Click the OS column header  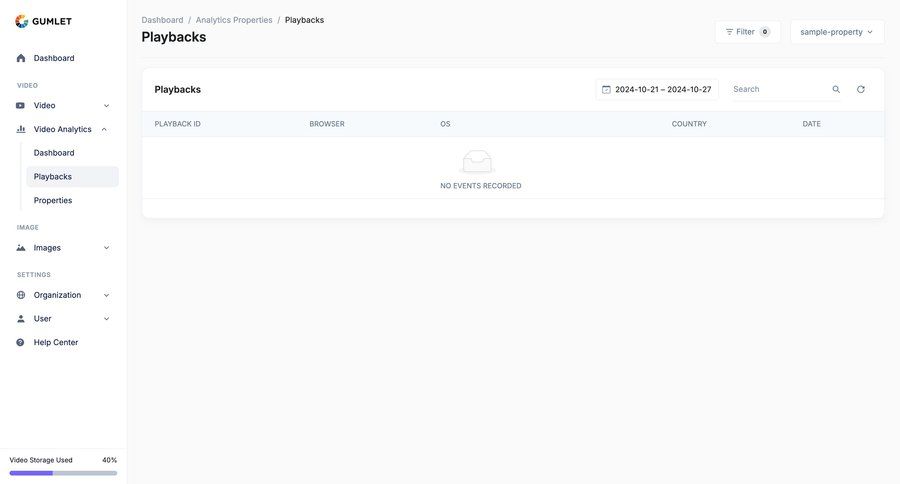445,124
